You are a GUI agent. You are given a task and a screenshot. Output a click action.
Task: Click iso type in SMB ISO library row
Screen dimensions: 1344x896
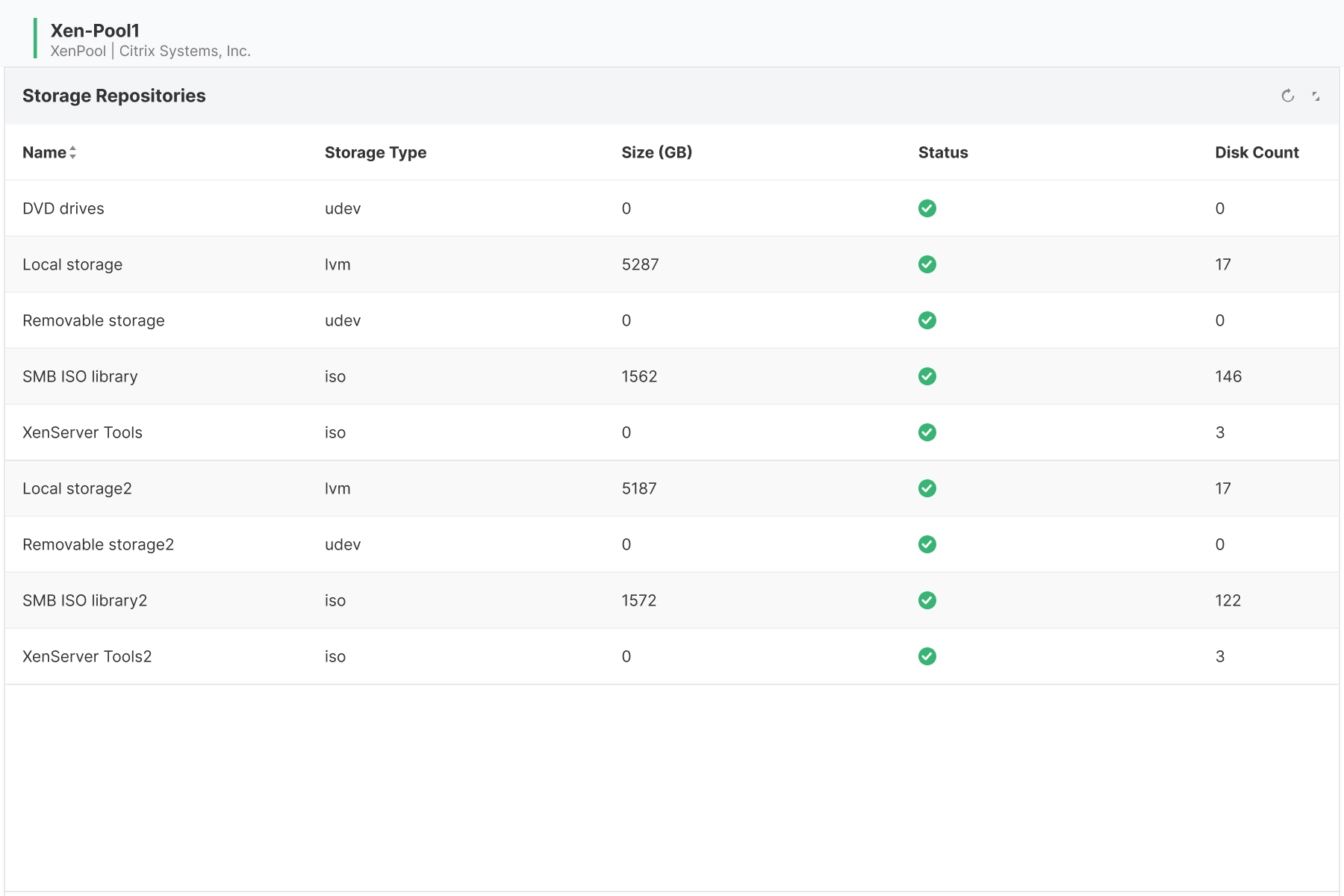click(x=335, y=376)
